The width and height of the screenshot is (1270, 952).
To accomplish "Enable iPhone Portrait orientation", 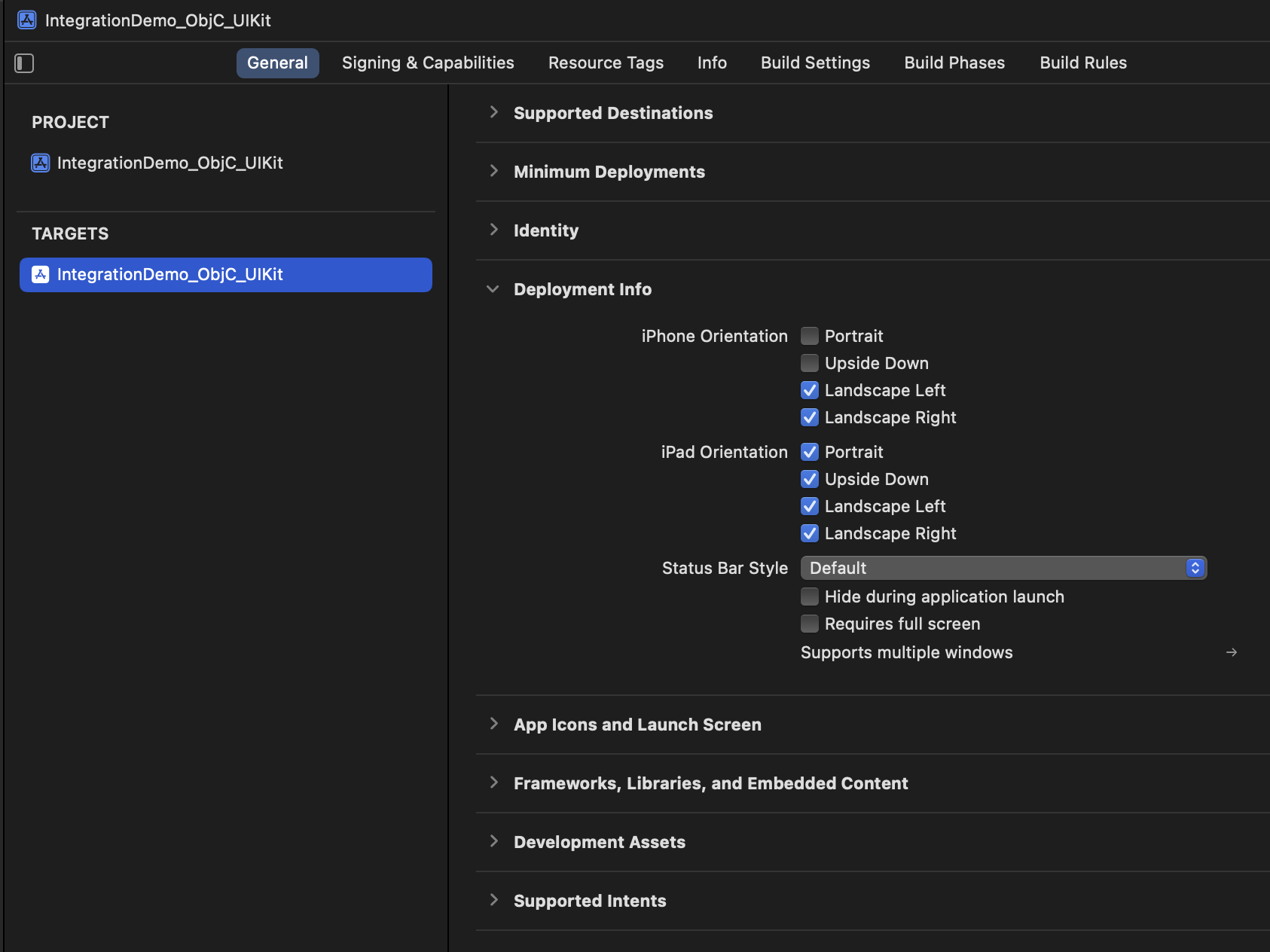I will pos(810,336).
